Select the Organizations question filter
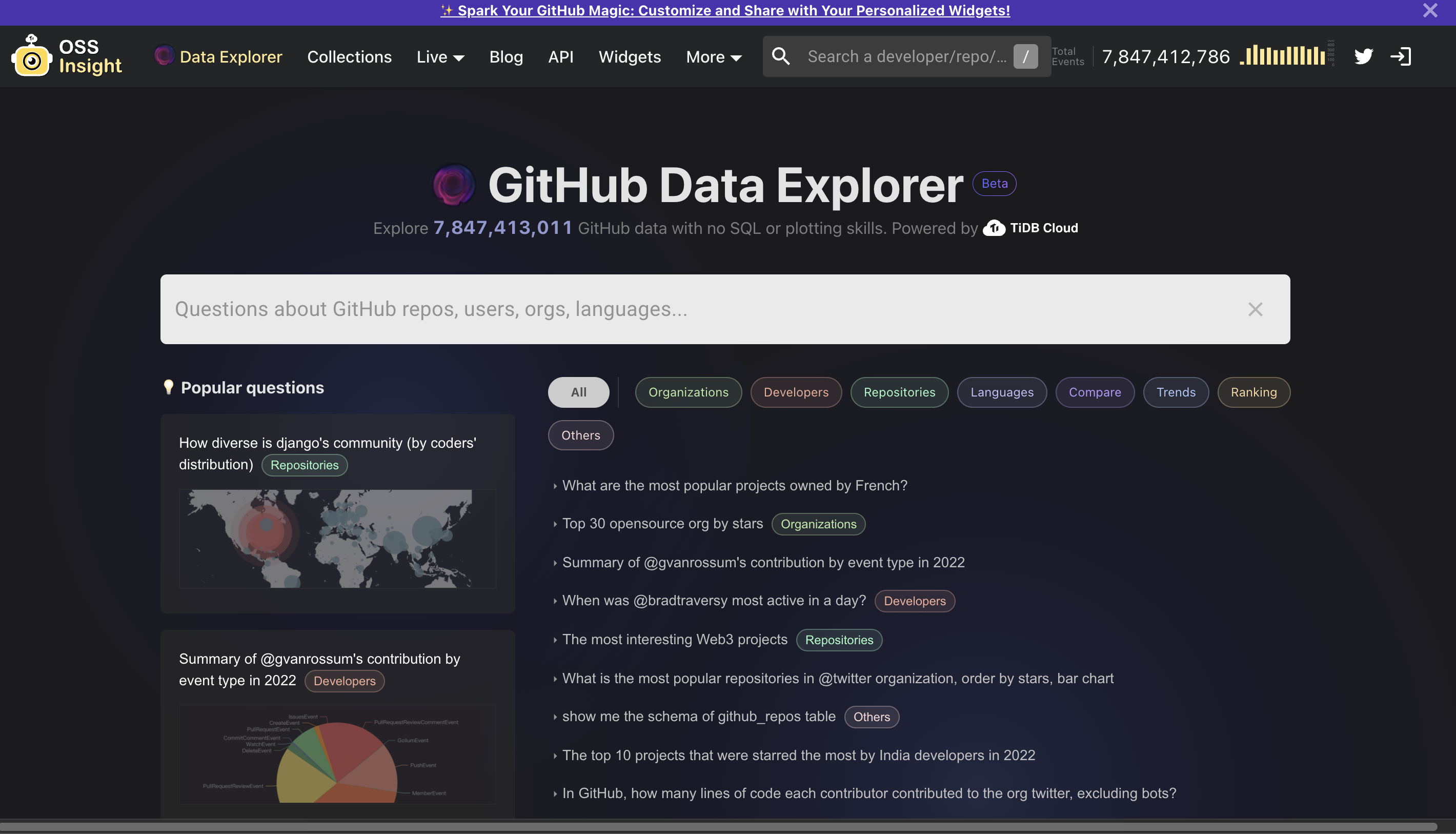 (x=688, y=392)
